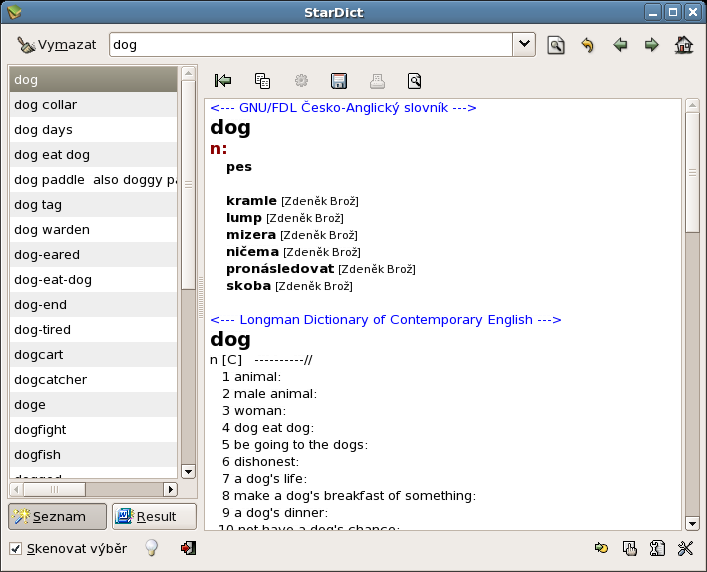Save the definition using floppy disk icon
Viewport: 707px width, 572px height.
point(339,81)
